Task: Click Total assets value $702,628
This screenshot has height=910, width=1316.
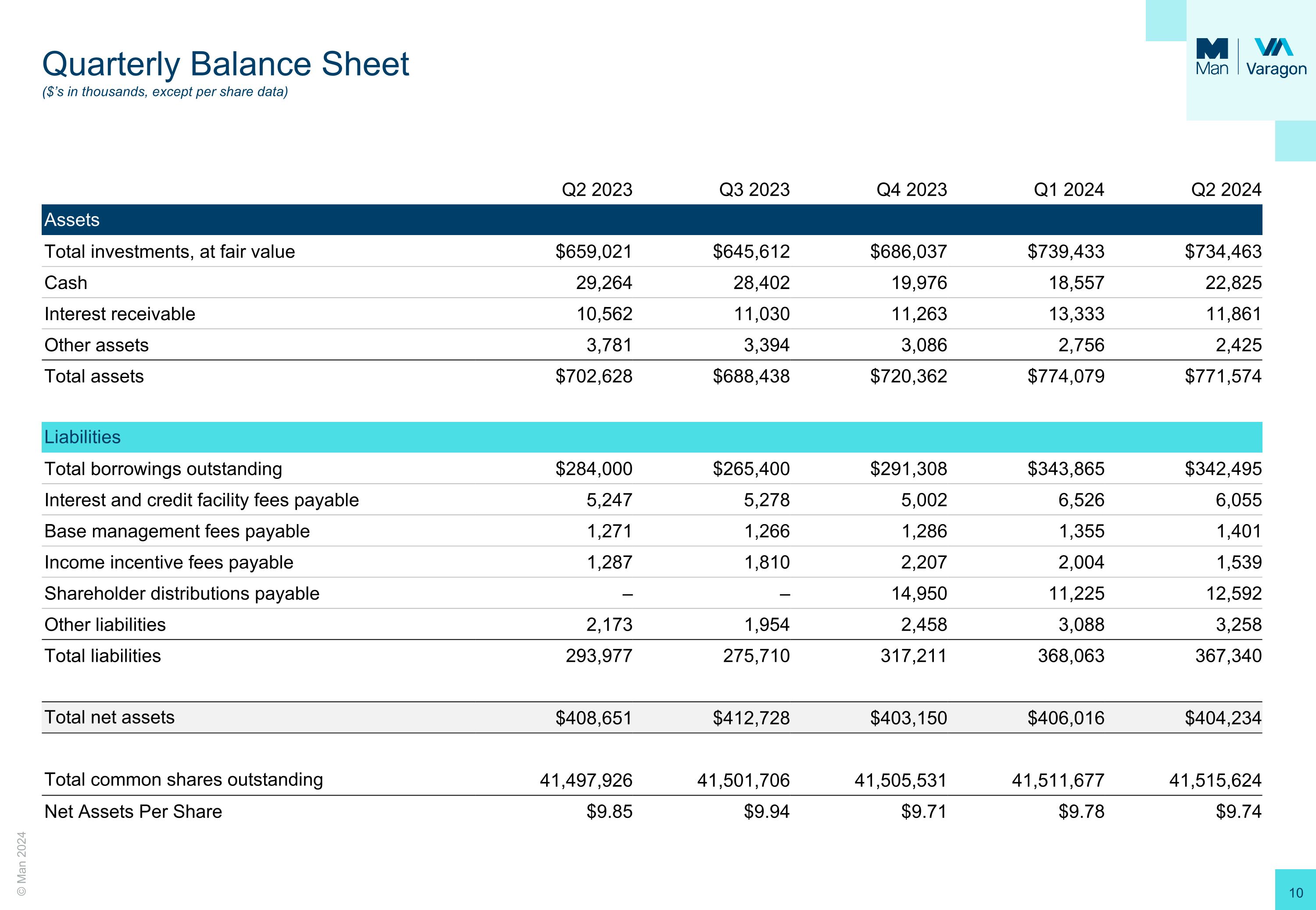Action: point(594,376)
